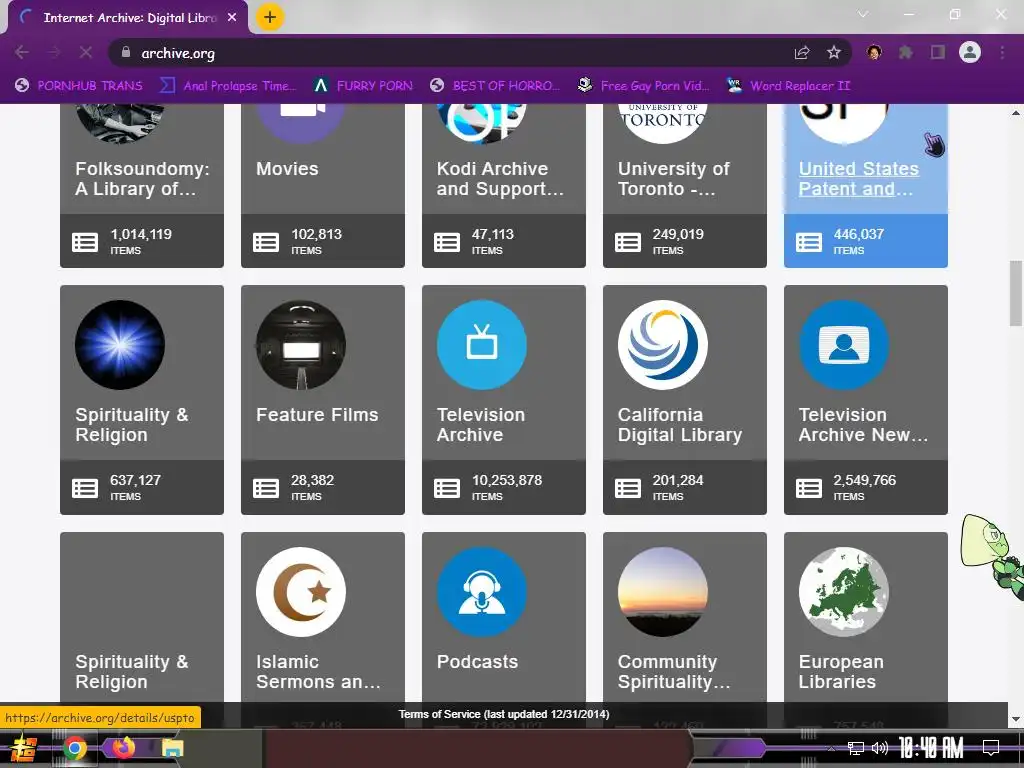Screen dimensions: 1024x768
Task: Open the University of Toronto collection title
Action: click(673, 178)
